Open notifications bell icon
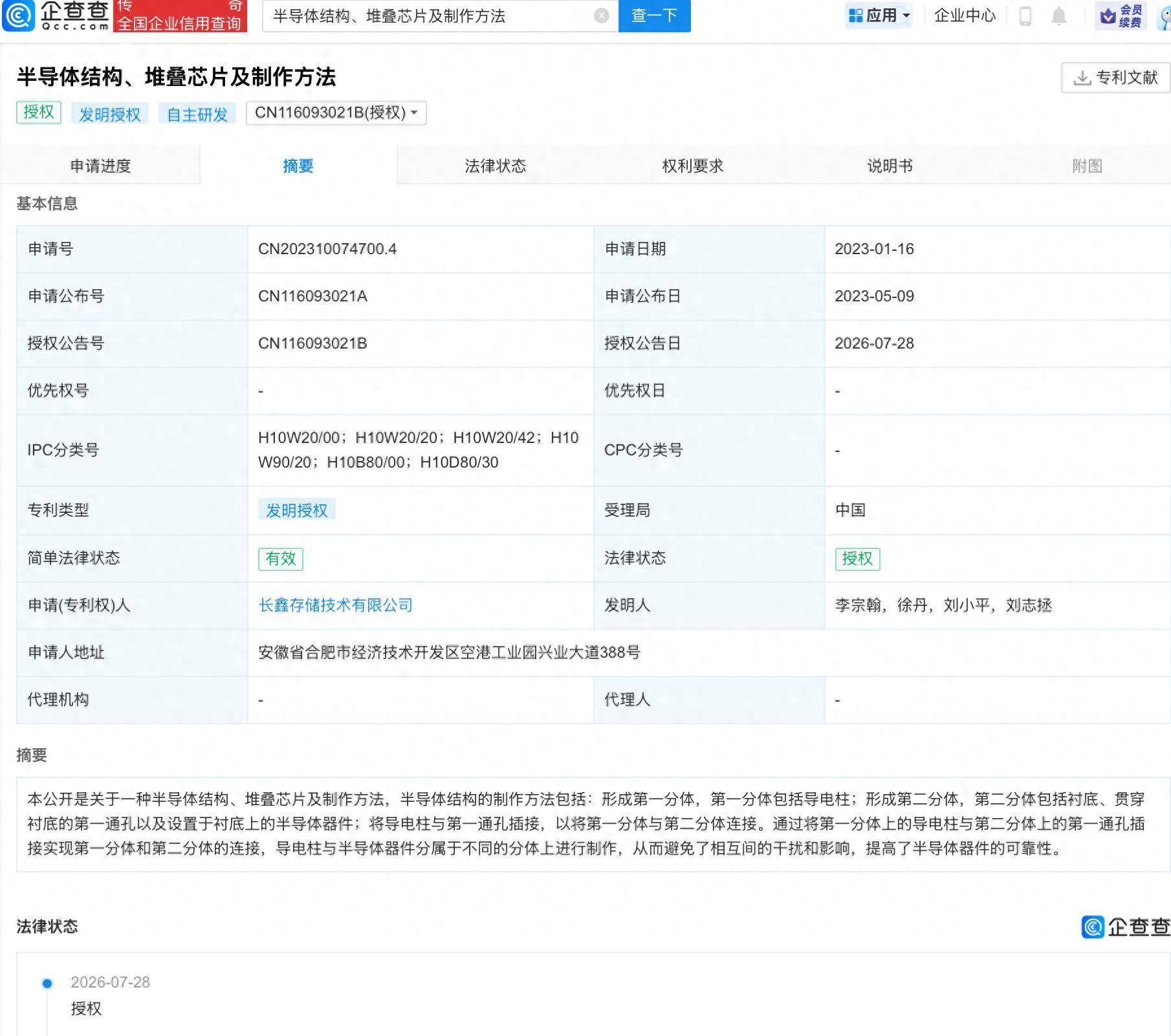 [x=1058, y=16]
